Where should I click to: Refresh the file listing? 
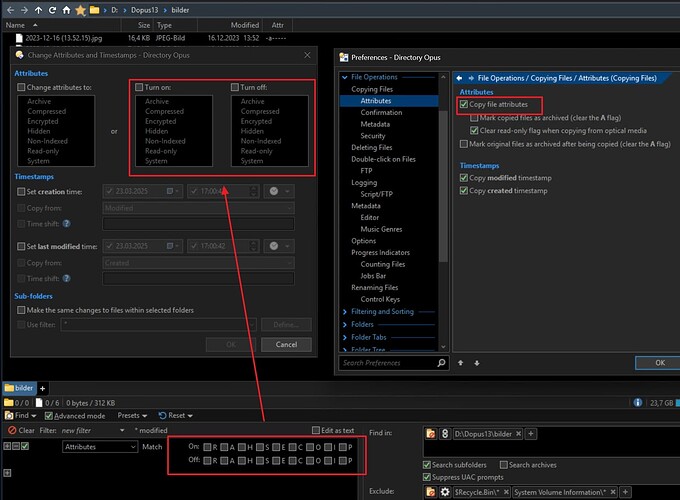tap(52, 10)
